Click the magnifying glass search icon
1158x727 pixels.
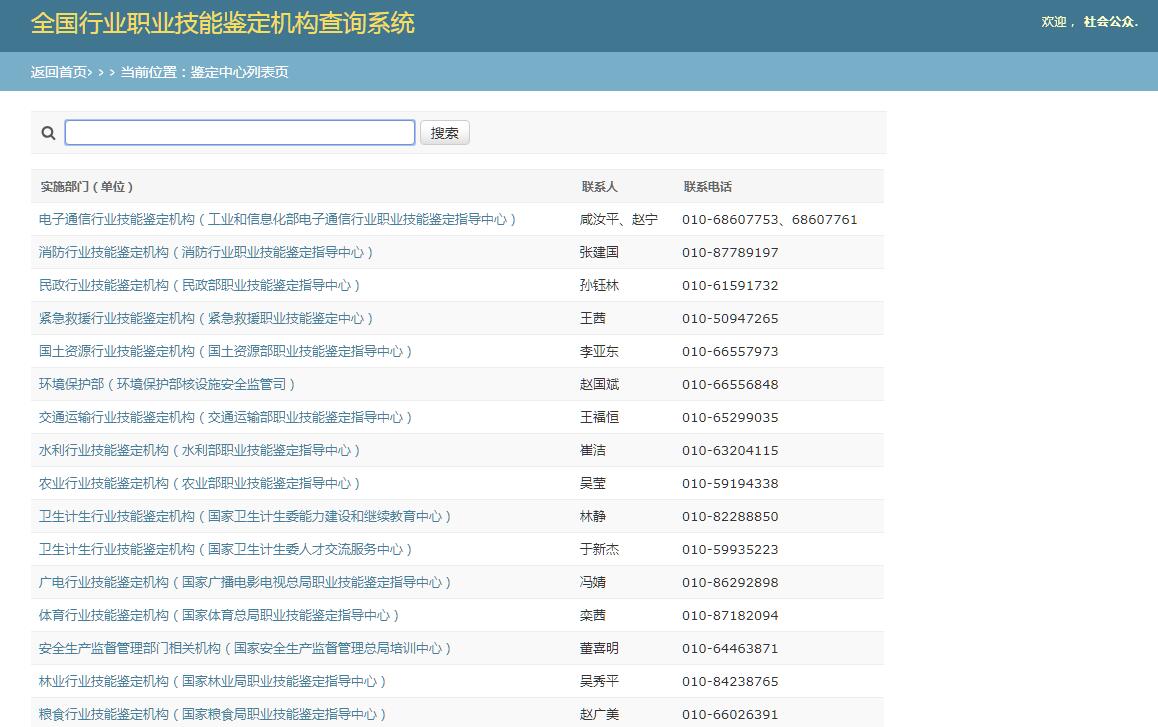48,133
